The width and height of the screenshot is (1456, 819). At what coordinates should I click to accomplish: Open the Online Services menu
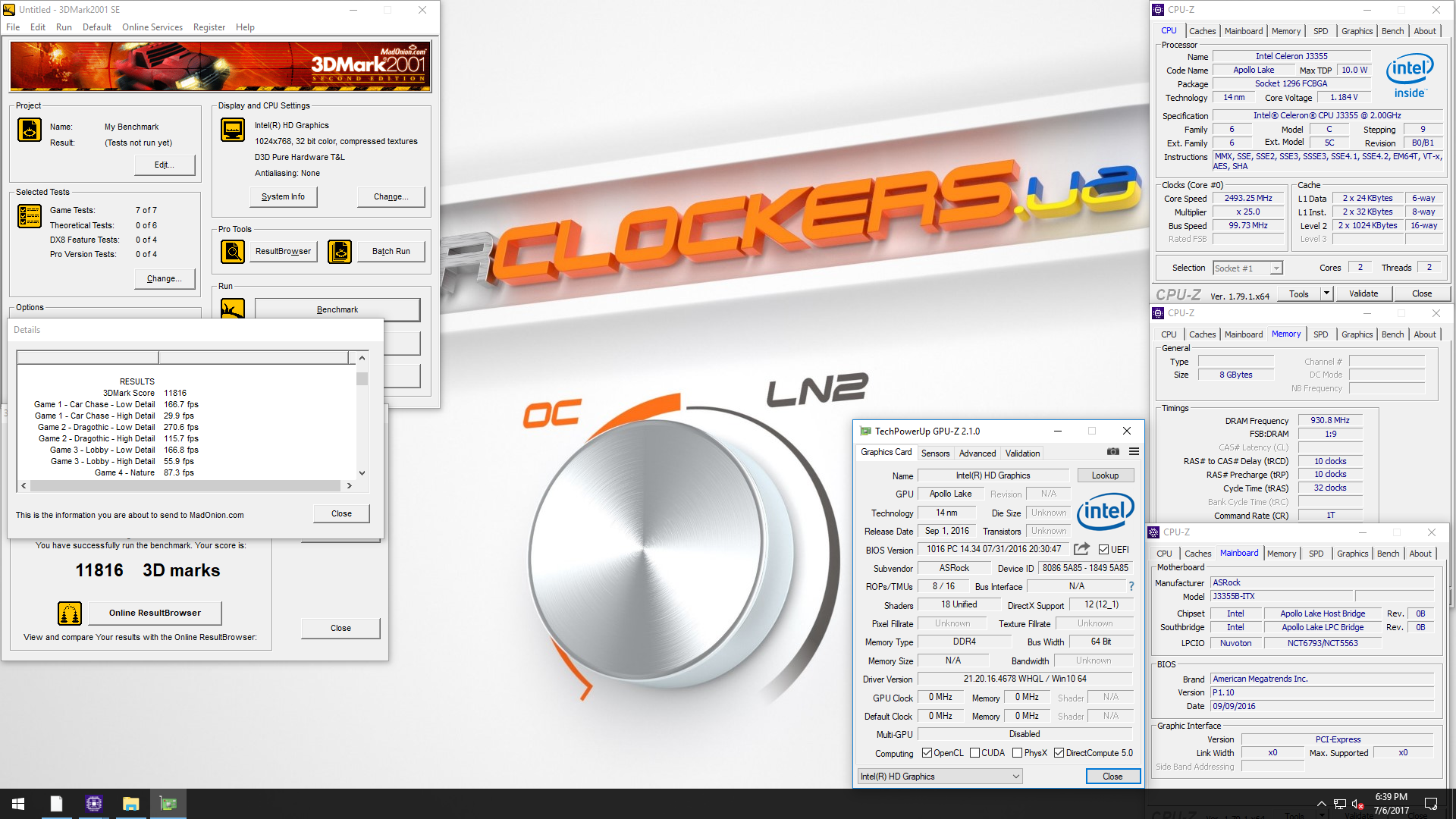point(152,27)
